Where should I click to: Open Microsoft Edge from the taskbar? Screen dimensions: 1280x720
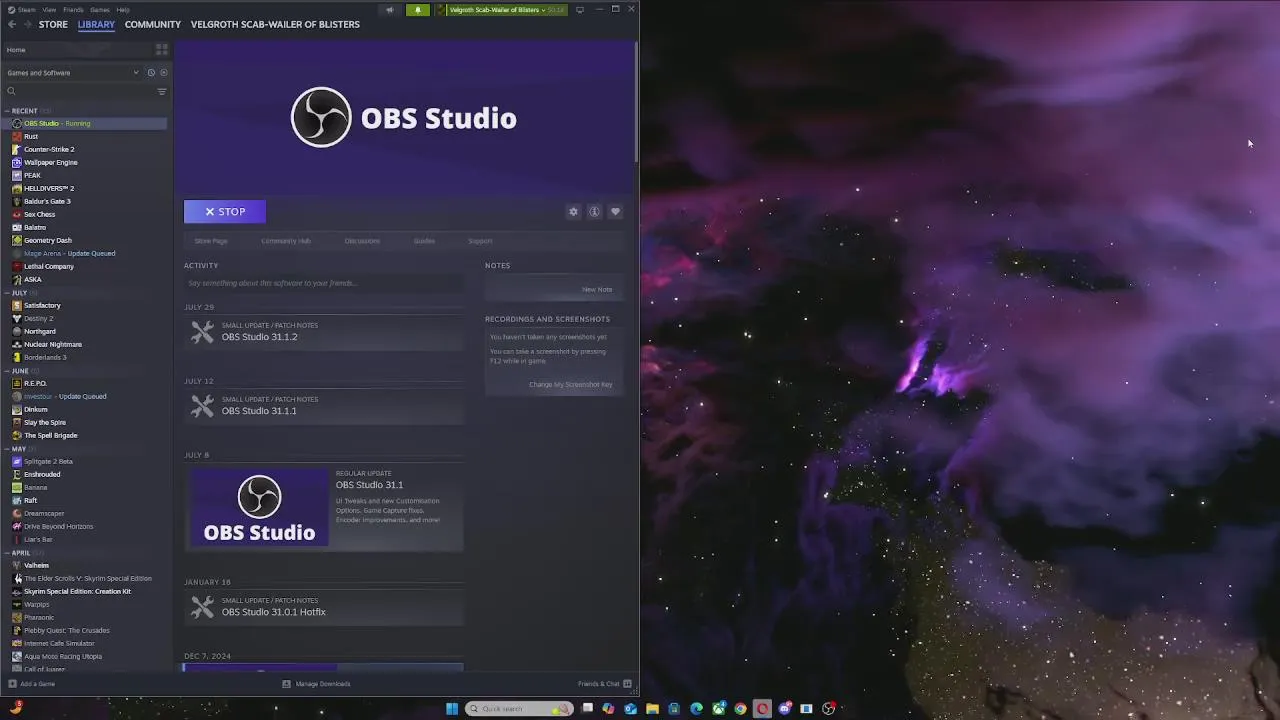696,709
